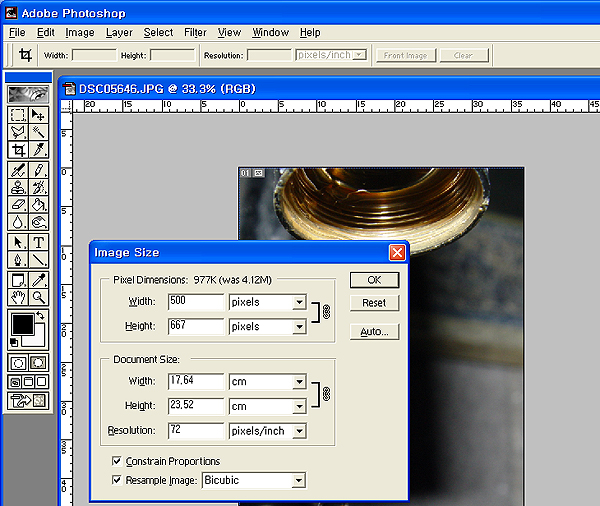Click the Resolution field showing 72
The image size is (600, 506).
click(x=196, y=431)
